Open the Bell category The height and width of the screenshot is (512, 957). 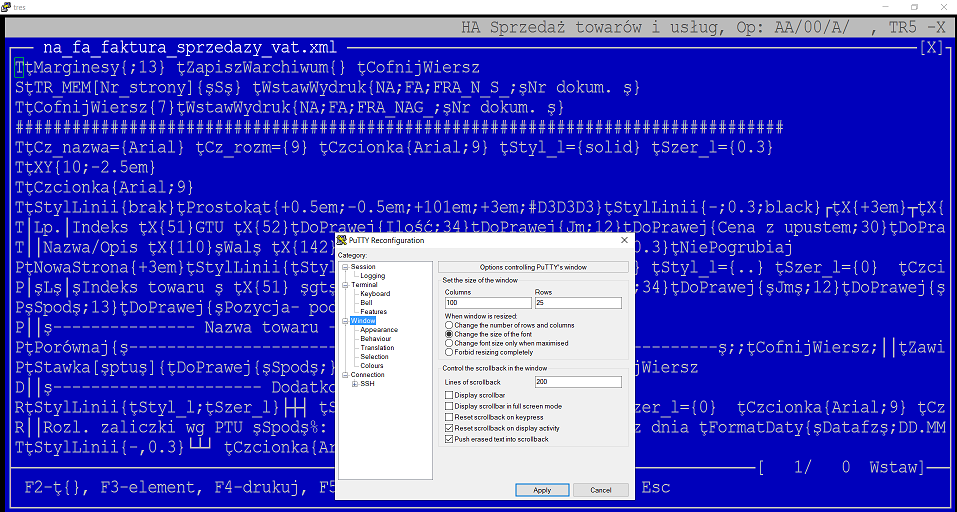pyautogui.click(x=366, y=303)
